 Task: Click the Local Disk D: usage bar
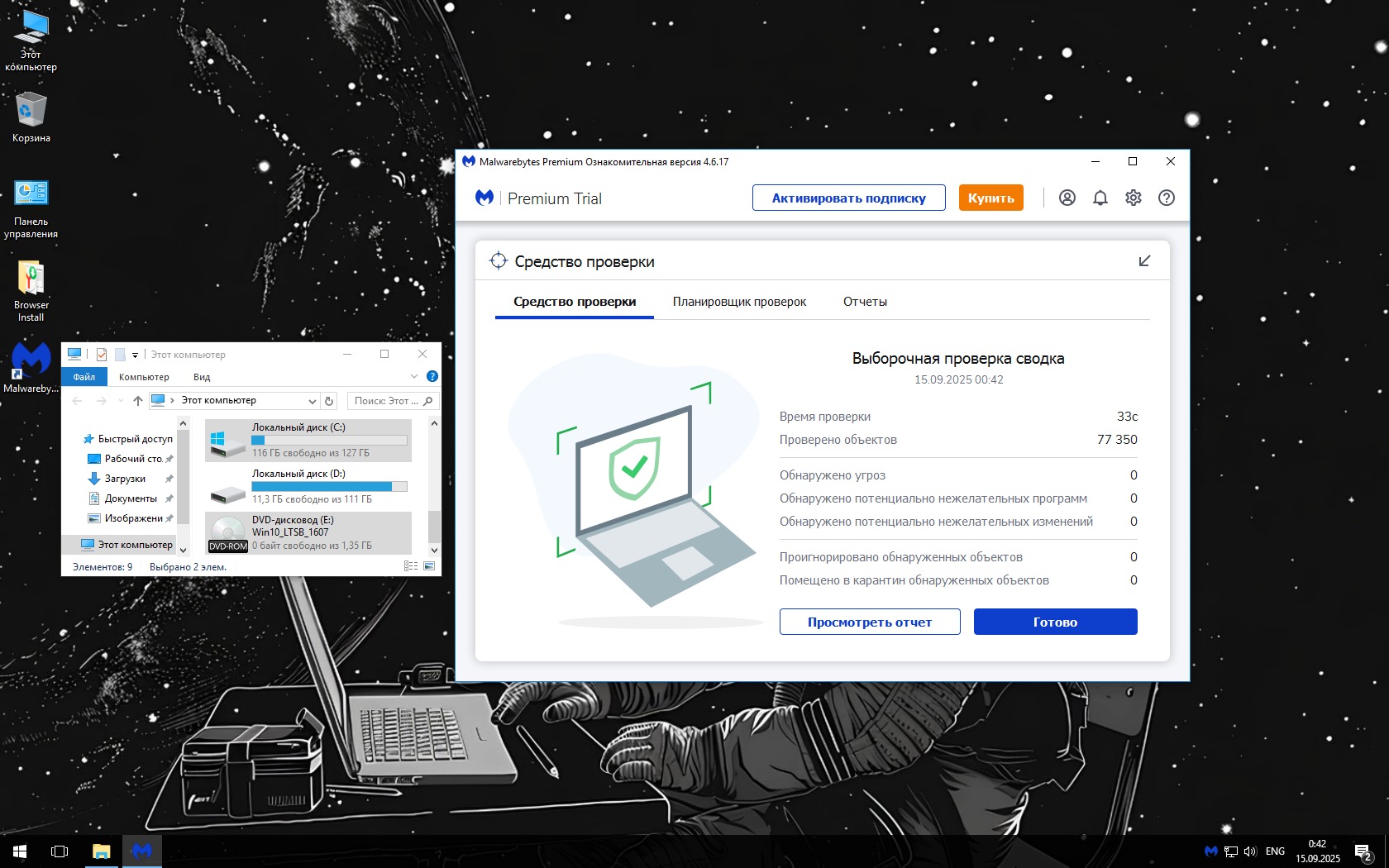(x=329, y=487)
